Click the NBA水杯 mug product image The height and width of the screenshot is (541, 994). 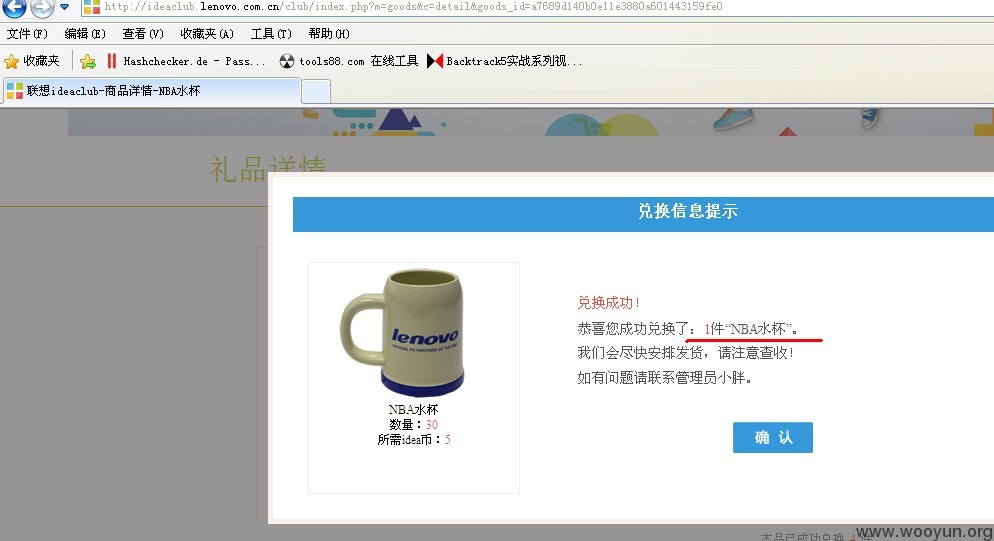[x=403, y=333]
